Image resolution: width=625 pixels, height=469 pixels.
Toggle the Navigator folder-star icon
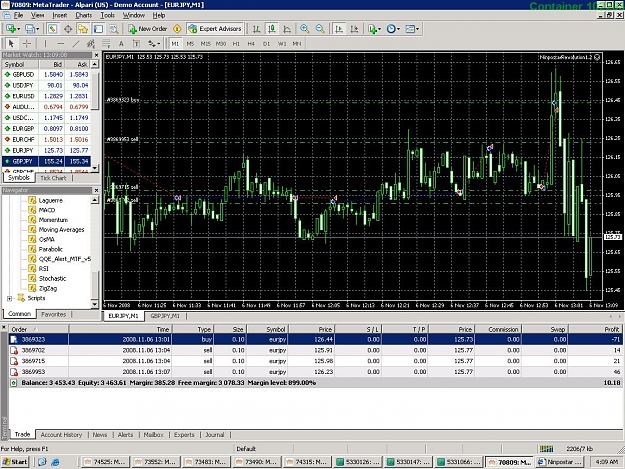click(83, 29)
